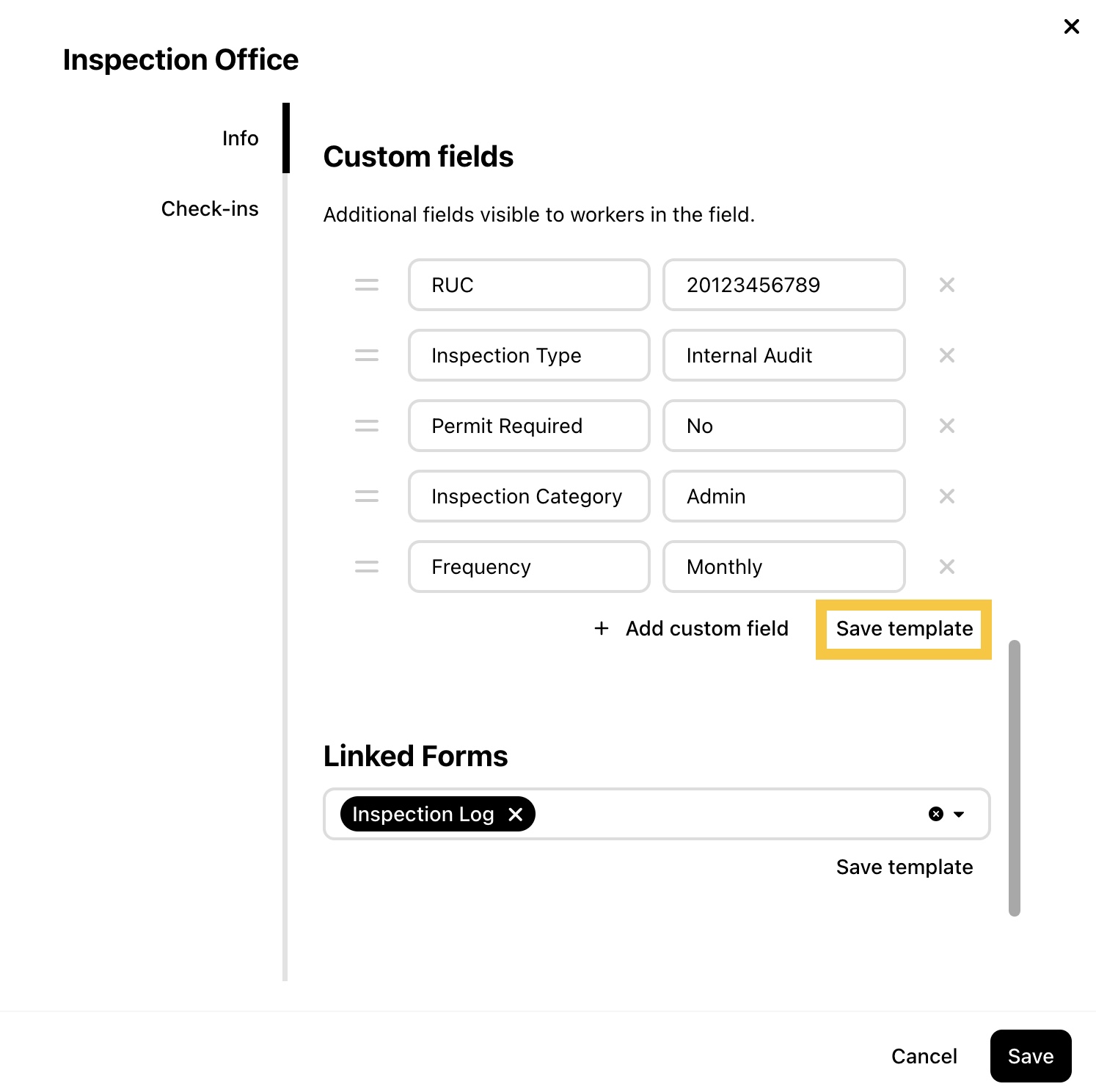Remove the Inspection Log tag
This screenshot has width=1096, height=1092.
[x=516, y=814]
